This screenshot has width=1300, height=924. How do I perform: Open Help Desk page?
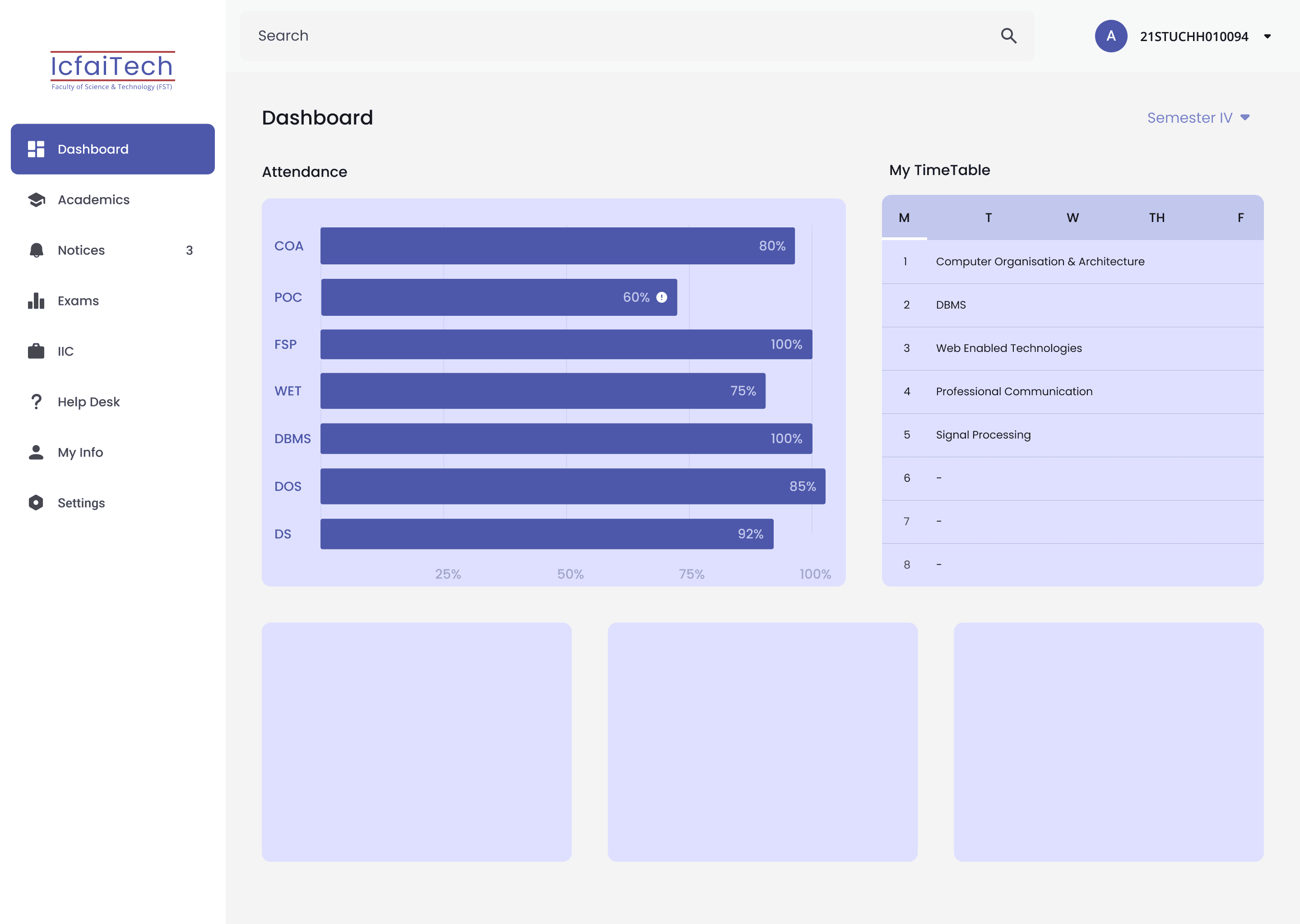[x=113, y=402]
